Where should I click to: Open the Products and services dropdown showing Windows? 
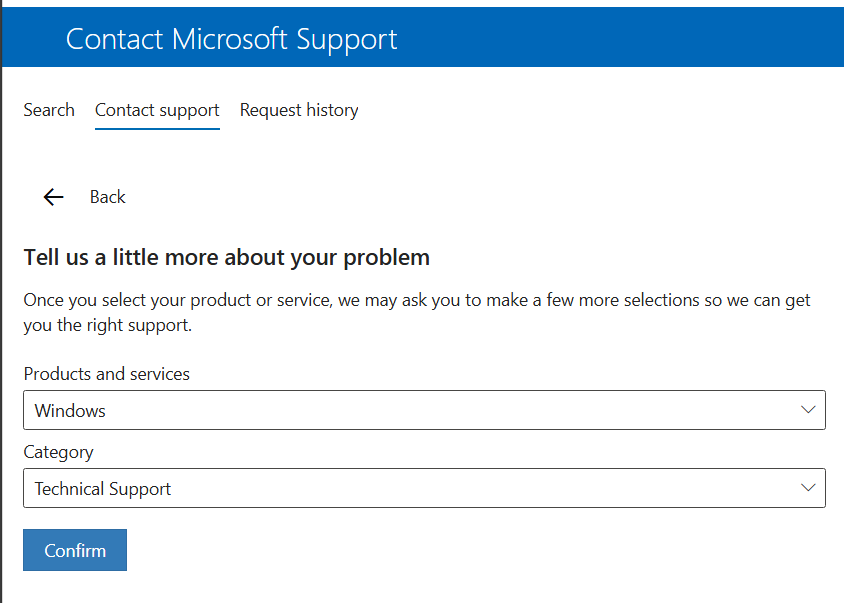tap(424, 410)
